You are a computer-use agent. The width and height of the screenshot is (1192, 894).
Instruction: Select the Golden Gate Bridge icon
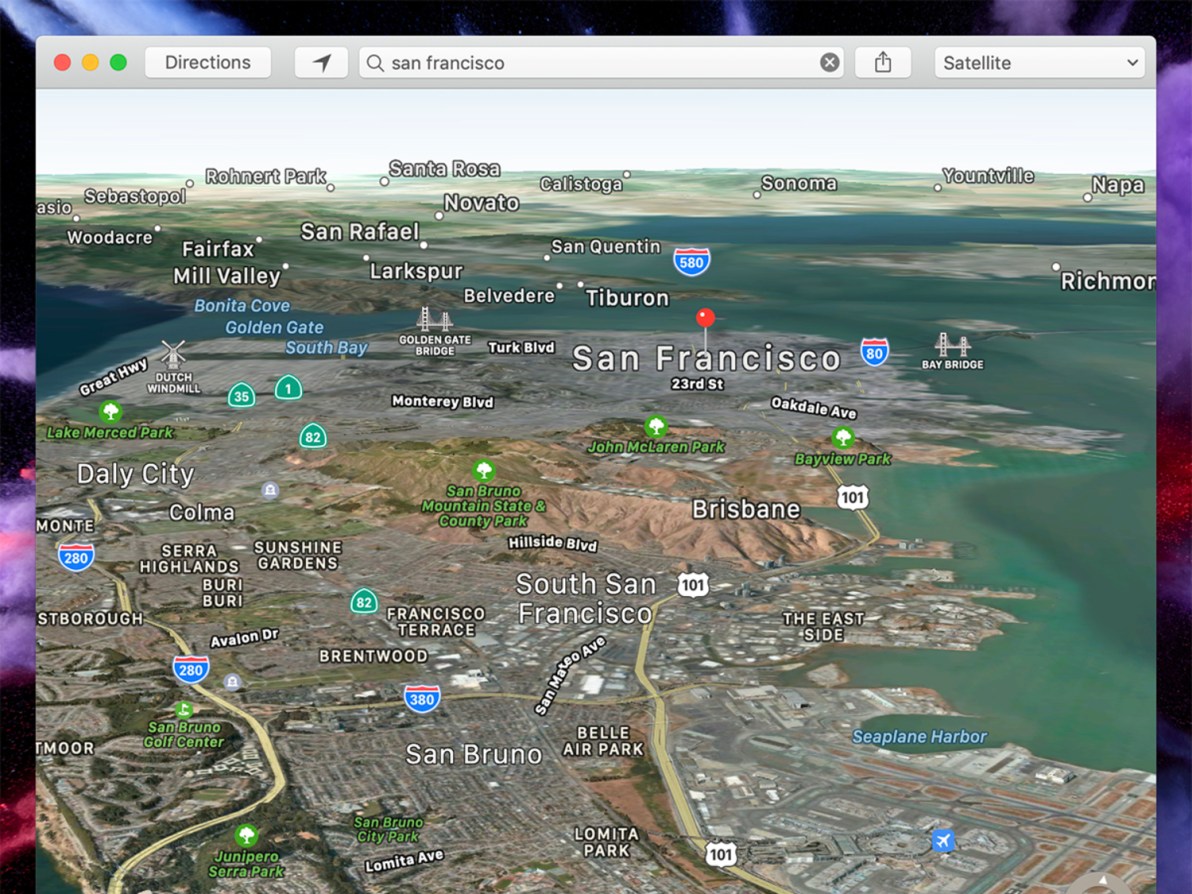coord(433,322)
